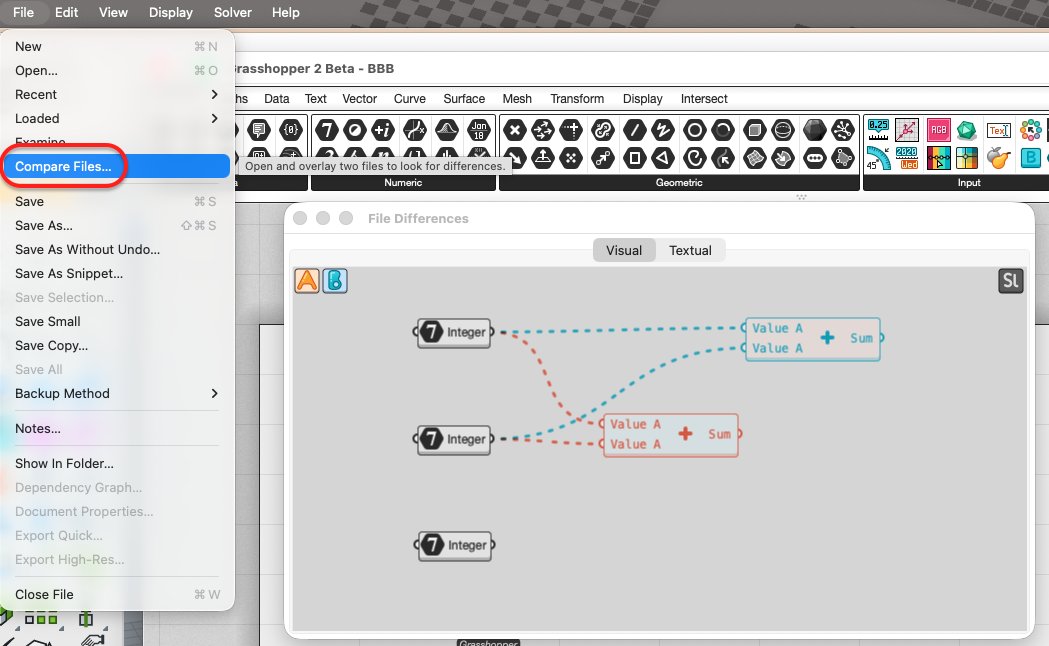Select the RGB colour input icon
This screenshot has height=646, width=1049.
[939, 130]
